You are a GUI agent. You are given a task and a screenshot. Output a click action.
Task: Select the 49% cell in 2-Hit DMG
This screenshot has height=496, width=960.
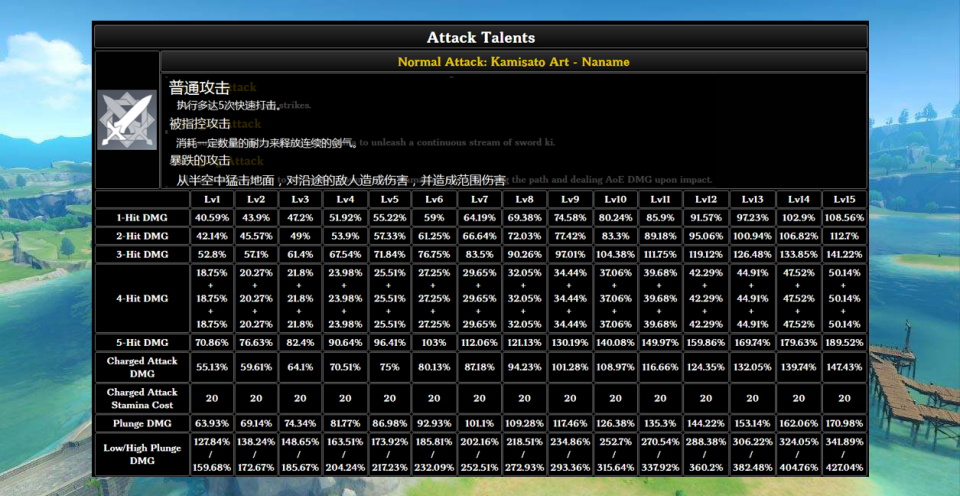pyautogui.click(x=300, y=236)
